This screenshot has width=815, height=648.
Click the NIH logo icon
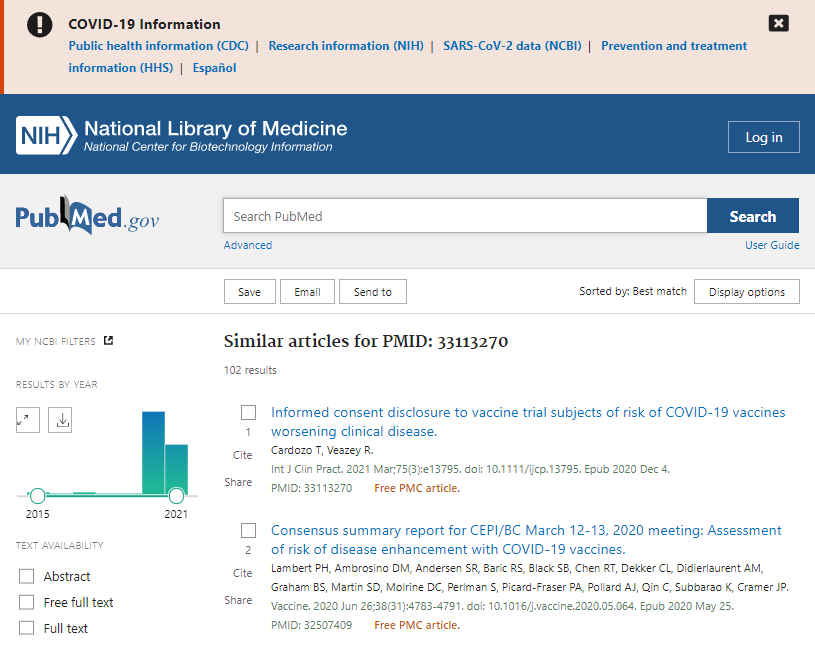(46, 136)
